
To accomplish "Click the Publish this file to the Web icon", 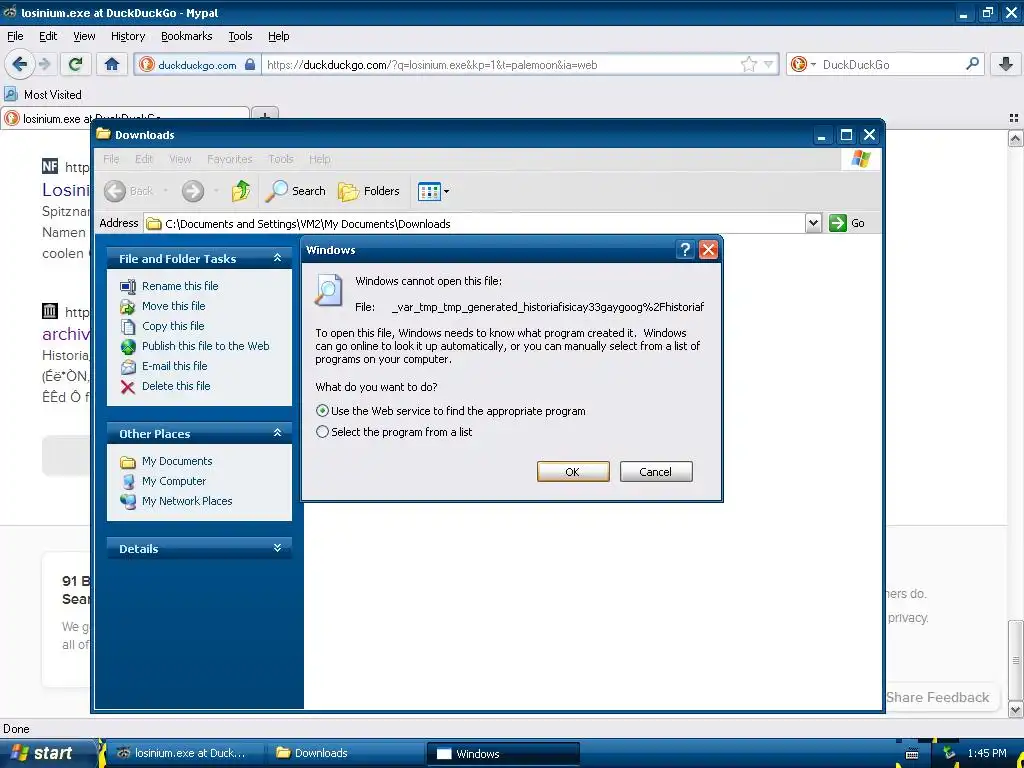I will coord(128,346).
